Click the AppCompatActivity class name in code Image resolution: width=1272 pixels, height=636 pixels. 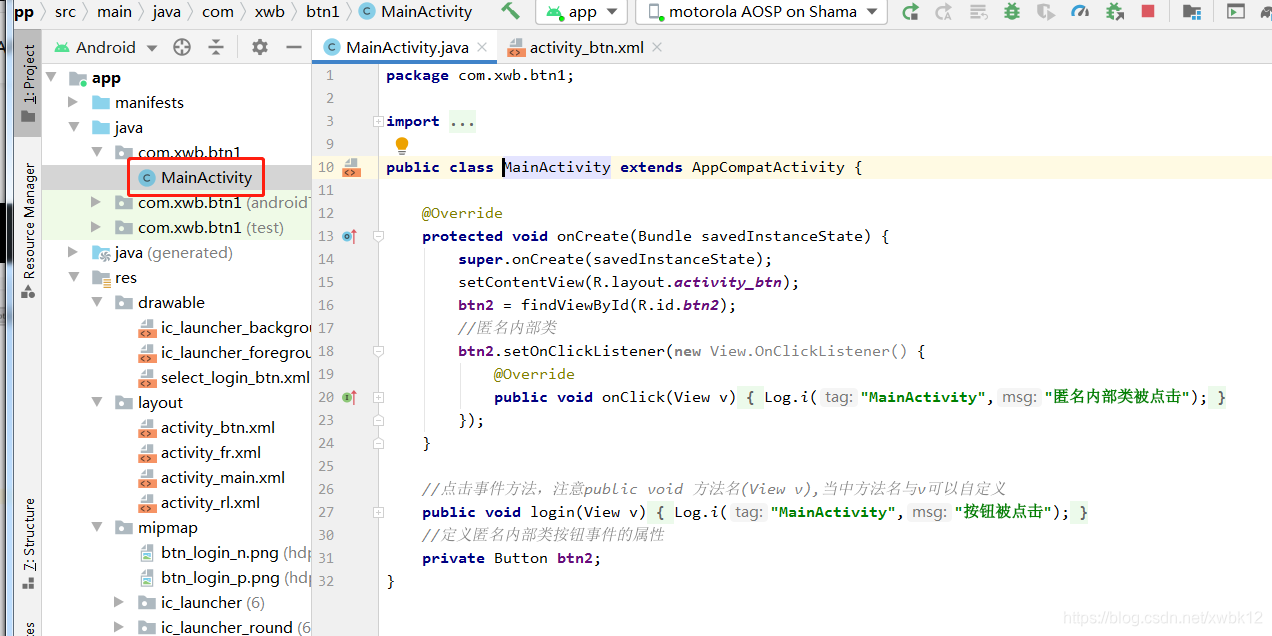[x=768, y=168]
